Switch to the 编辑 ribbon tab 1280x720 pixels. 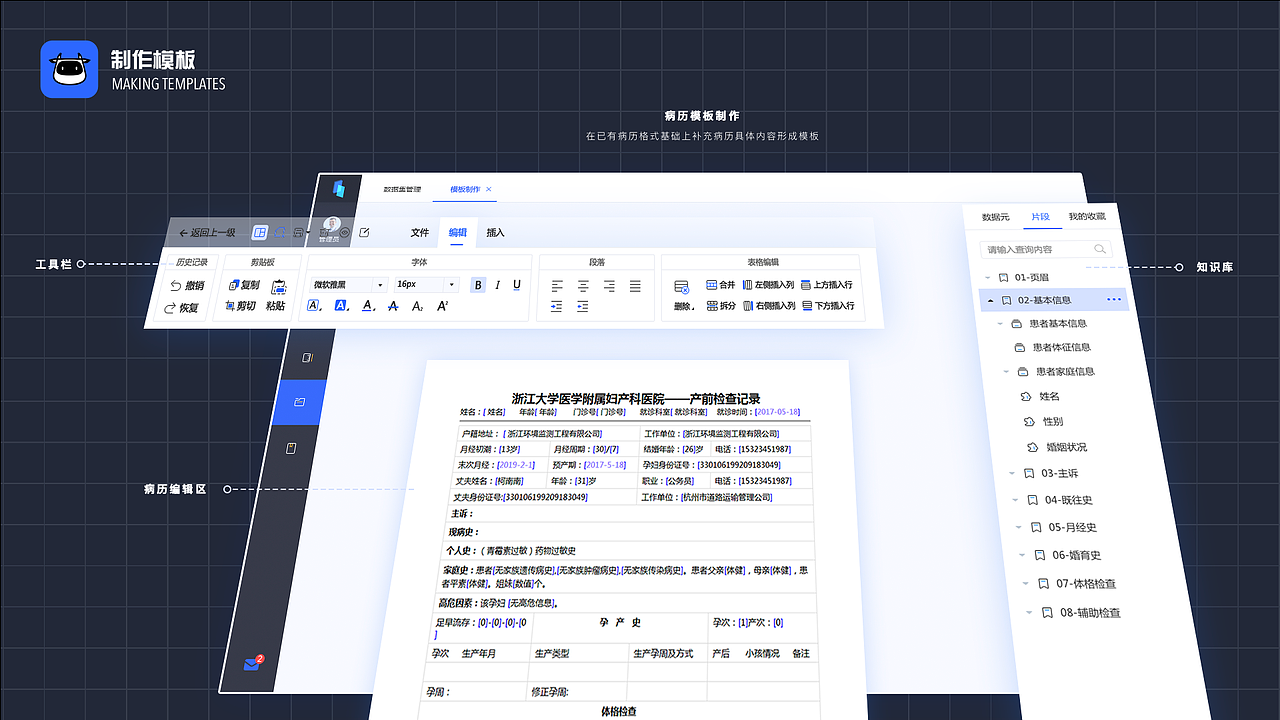458,232
